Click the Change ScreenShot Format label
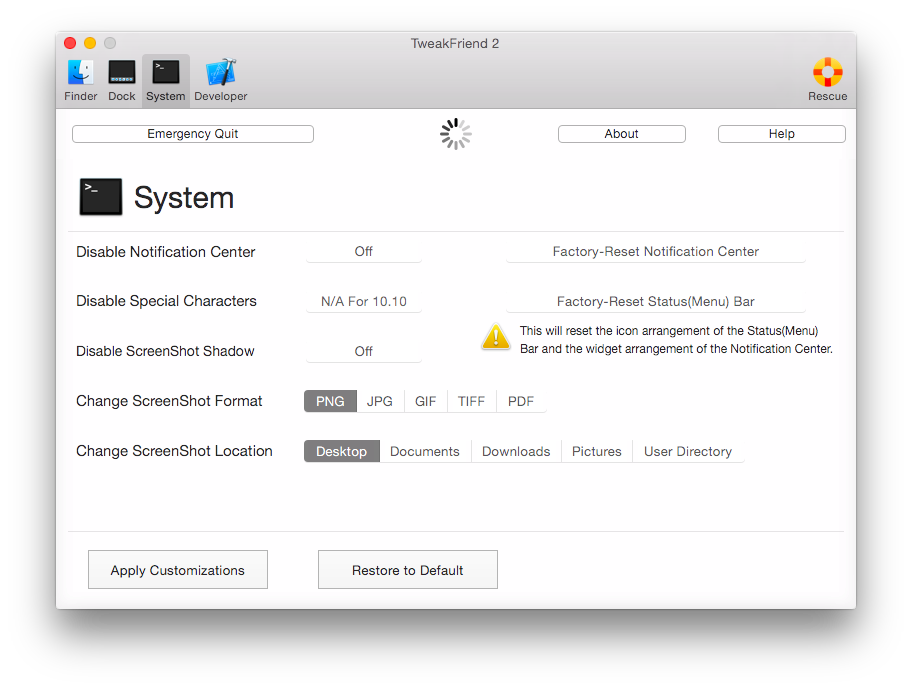Viewport: 912px width, 689px height. click(x=169, y=401)
